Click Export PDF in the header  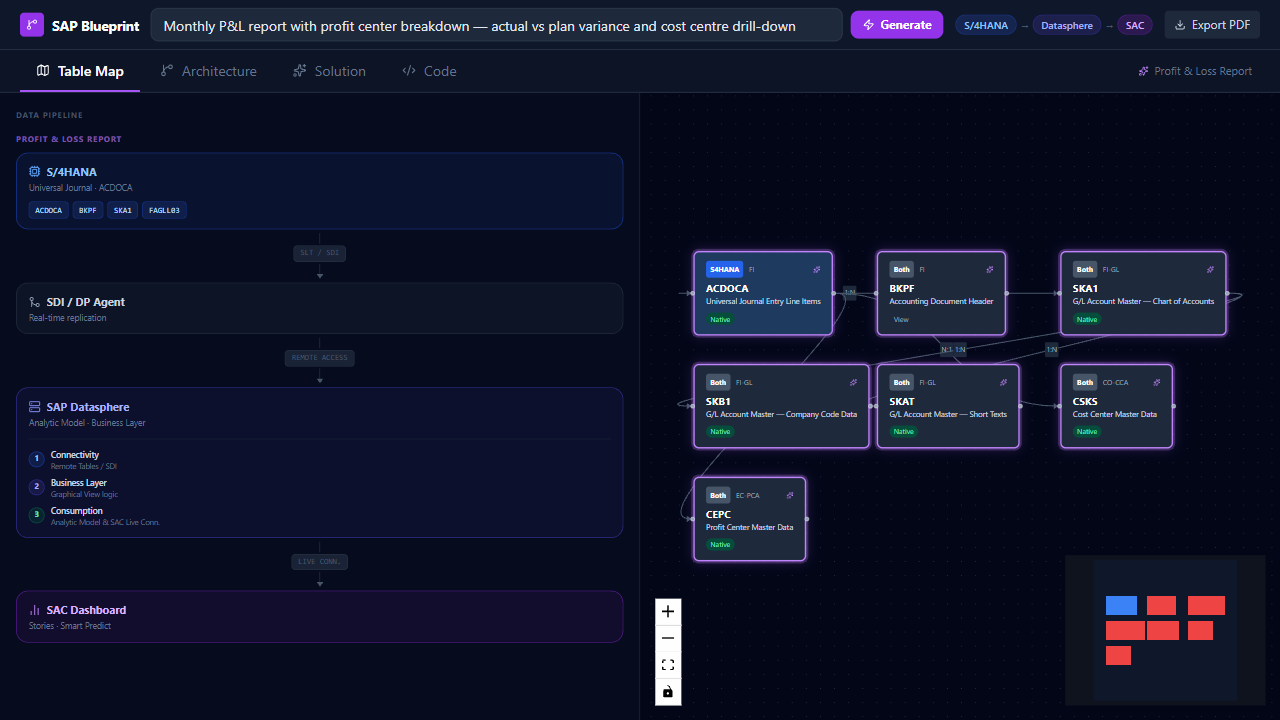[1212, 24]
